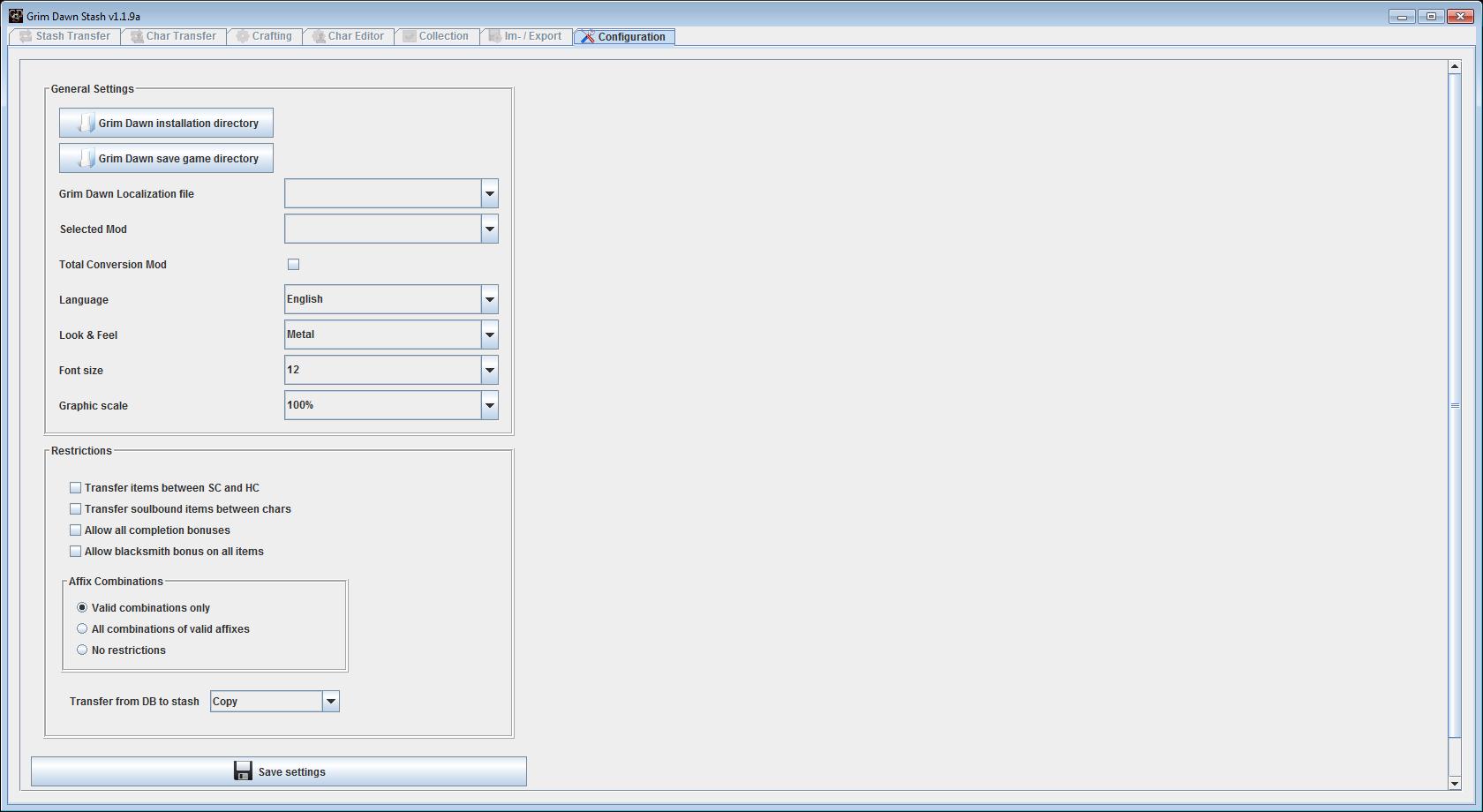Select Valid combinations only radio button
Viewport: 1483px width, 812px height.
82,607
